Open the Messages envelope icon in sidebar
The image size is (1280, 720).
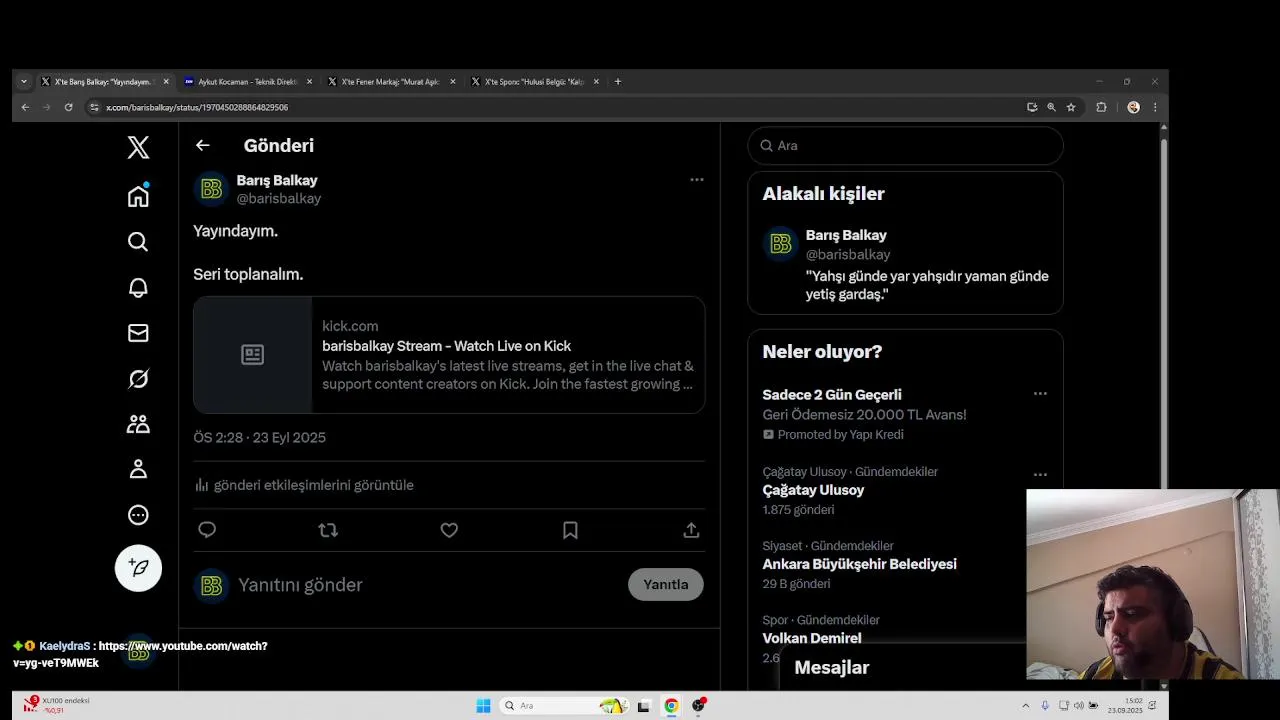pyautogui.click(x=138, y=333)
